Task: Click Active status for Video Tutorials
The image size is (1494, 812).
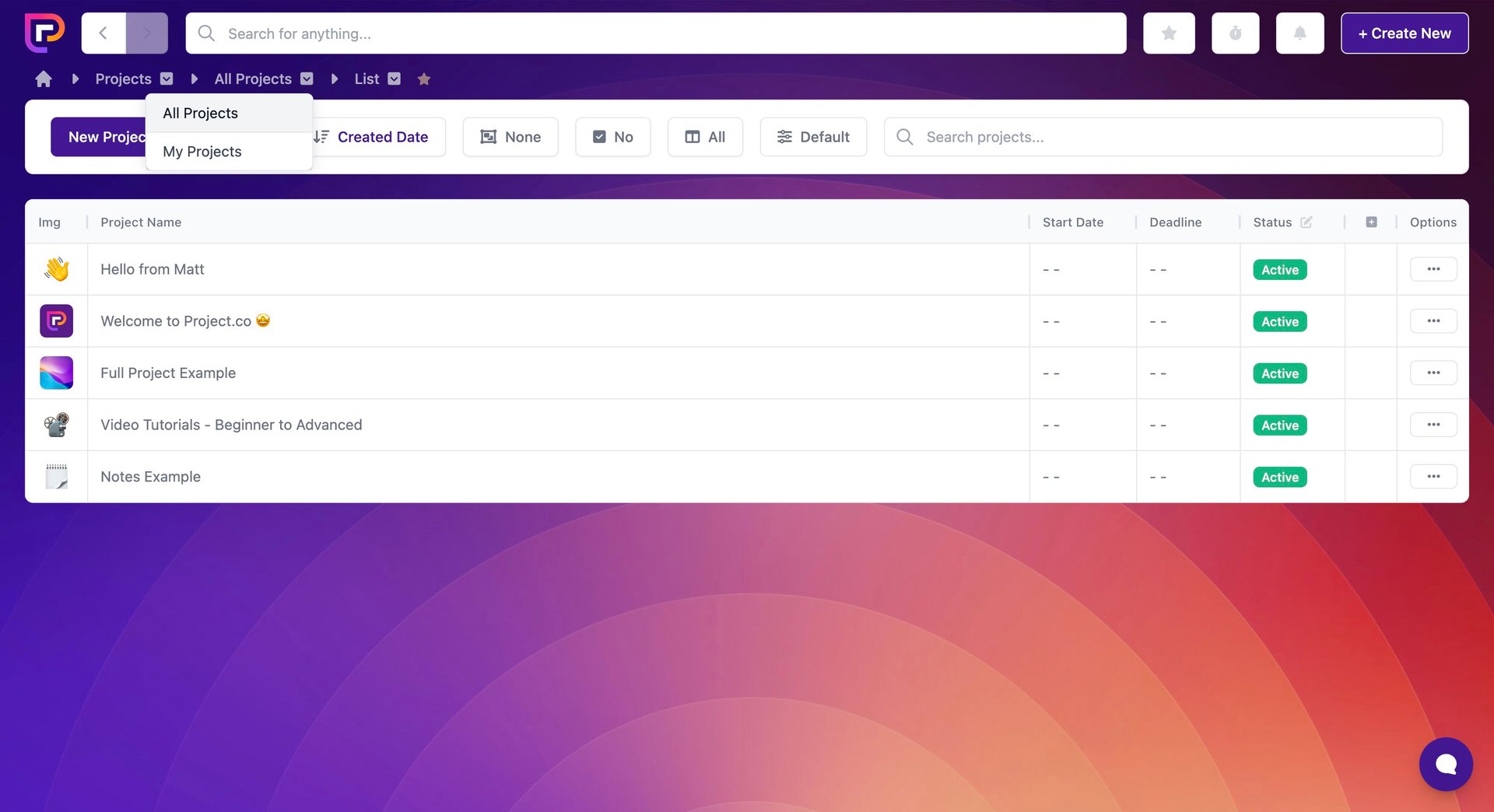Action: coord(1280,425)
